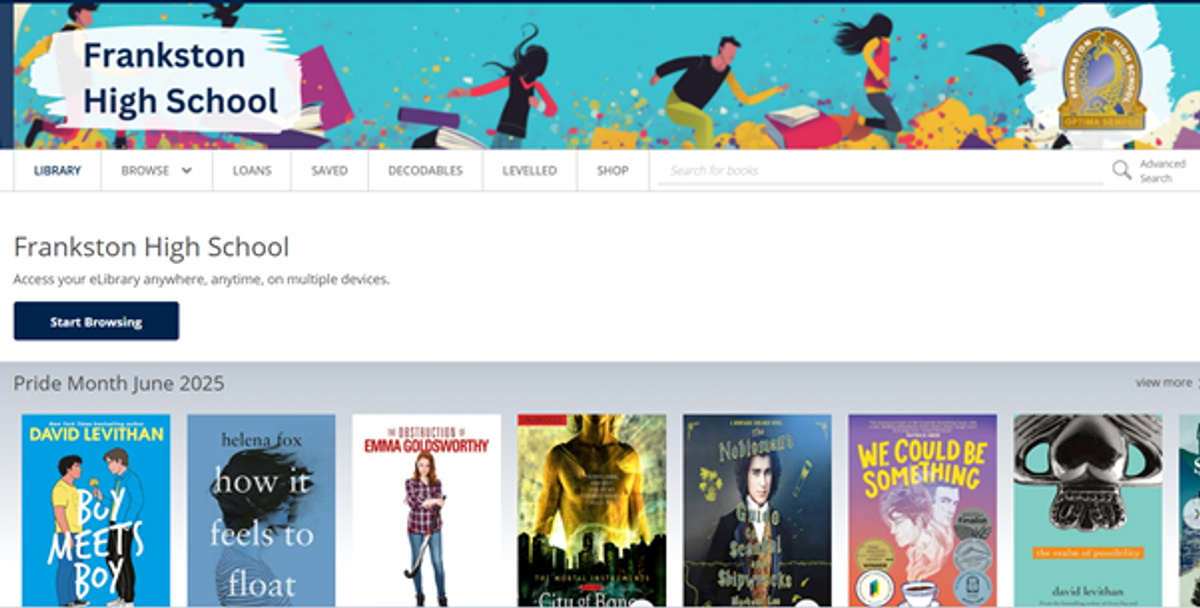1200x608 pixels.
Task: Open the Saved tab
Action: coord(329,171)
